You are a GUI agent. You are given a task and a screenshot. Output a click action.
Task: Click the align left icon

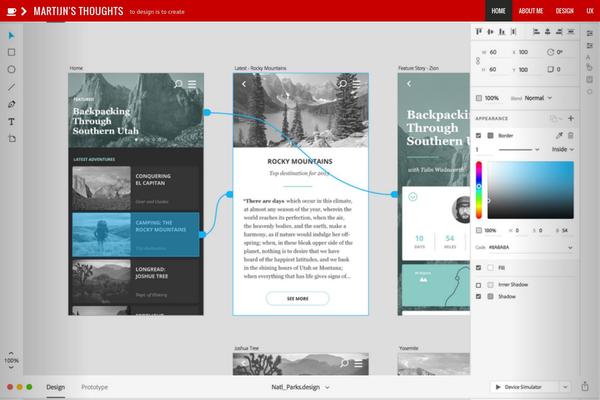(x=536, y=31)
